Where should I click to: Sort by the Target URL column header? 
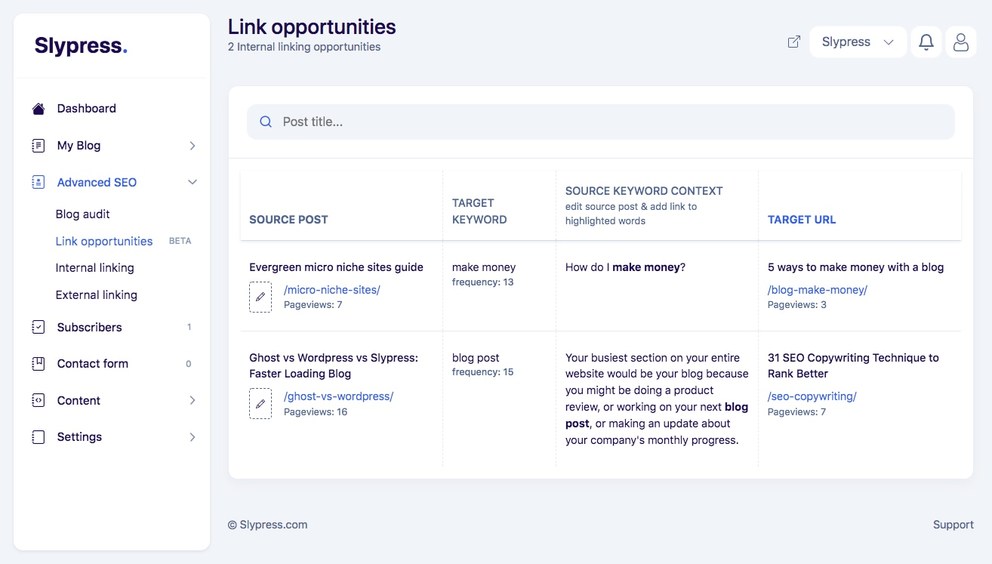coord(802,220)
